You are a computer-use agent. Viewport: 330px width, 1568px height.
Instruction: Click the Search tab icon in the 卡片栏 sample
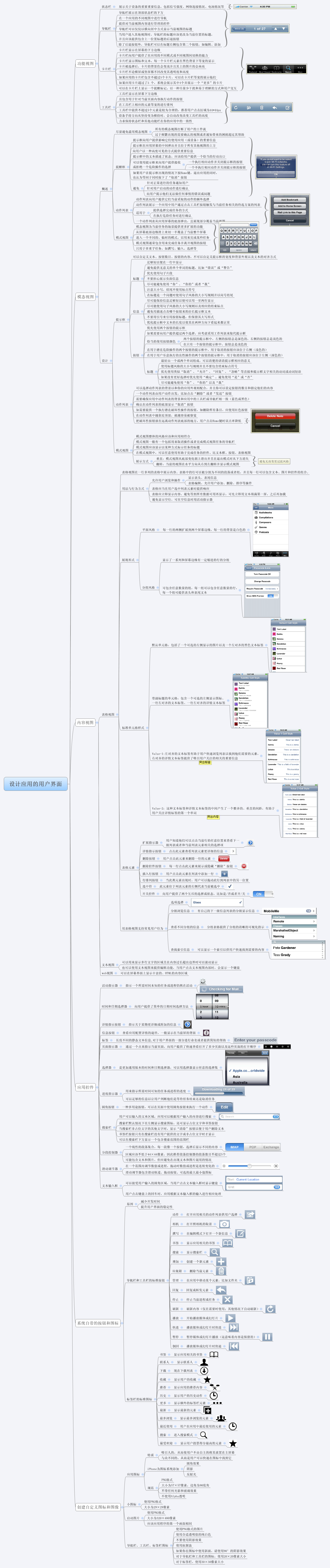click(289, 69)
